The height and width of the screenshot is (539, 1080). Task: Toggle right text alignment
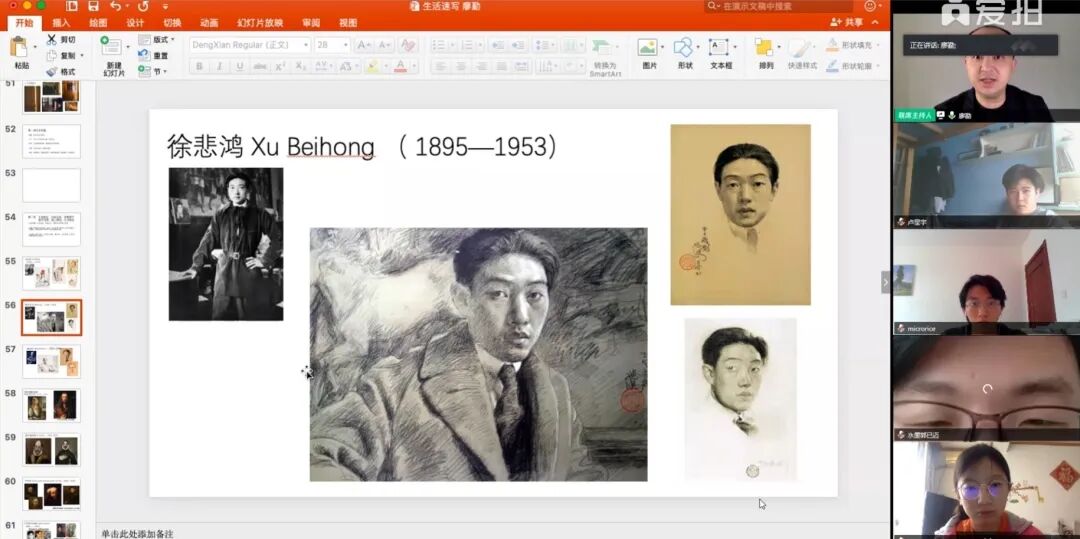pyautogui.click(x=481, y=66)
